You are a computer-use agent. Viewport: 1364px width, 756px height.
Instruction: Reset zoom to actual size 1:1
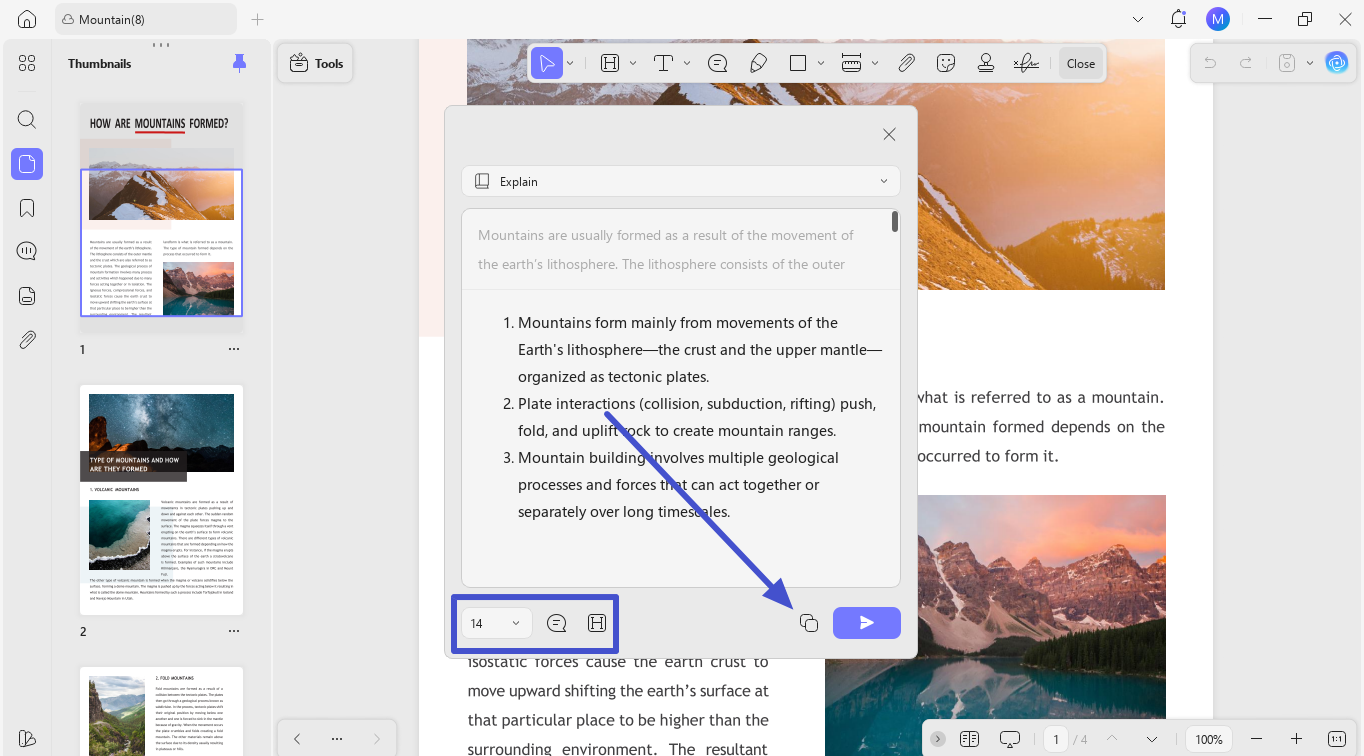(1337, 739)
